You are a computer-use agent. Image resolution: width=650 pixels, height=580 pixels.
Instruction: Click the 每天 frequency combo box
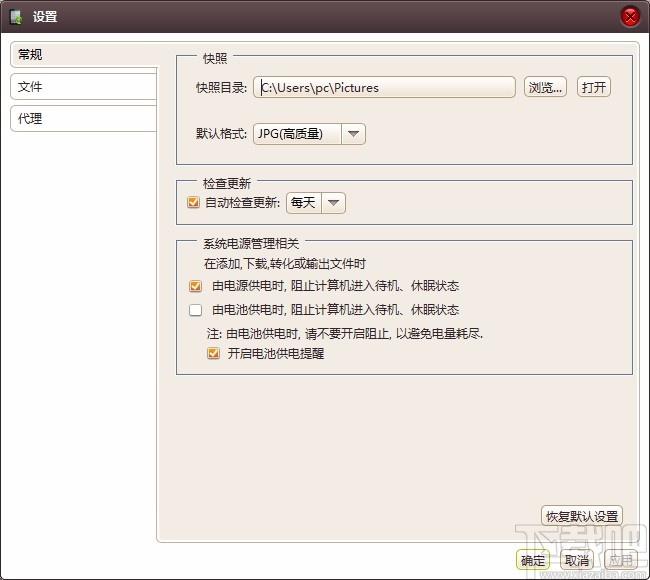315,203
